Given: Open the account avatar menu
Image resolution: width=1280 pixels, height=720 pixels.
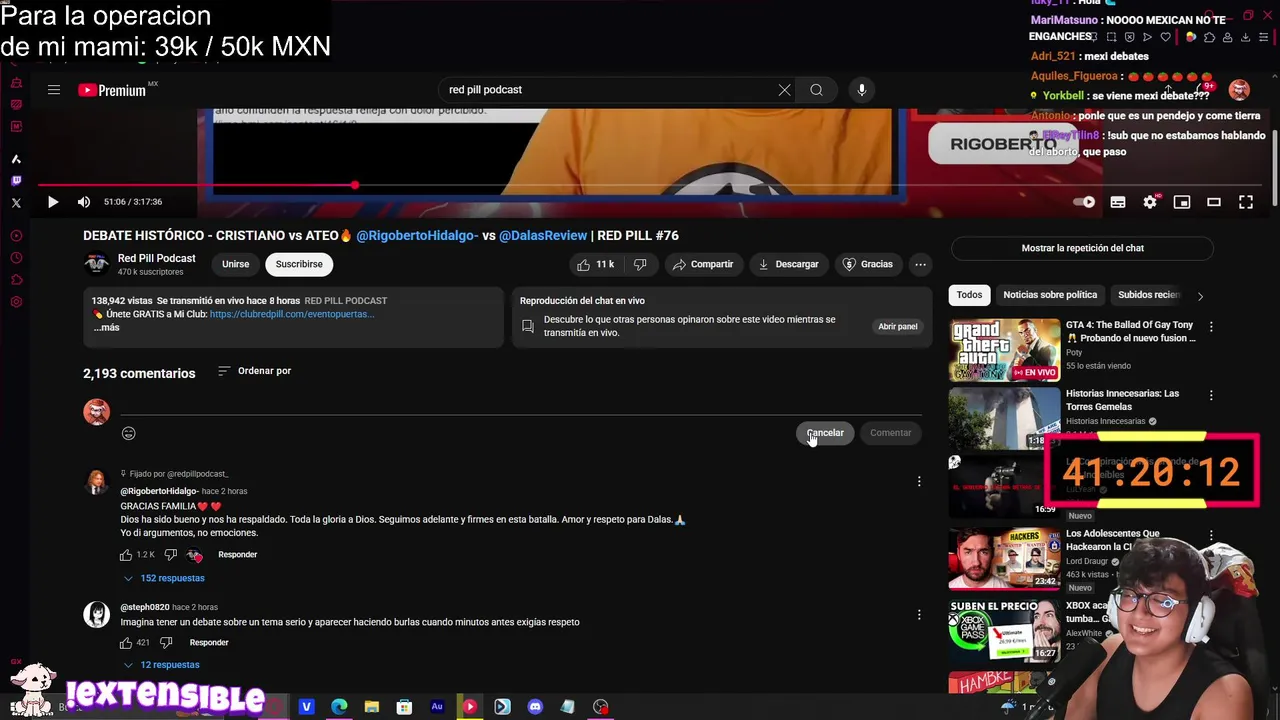Looking at the screenshot, I should [1239, 90].
